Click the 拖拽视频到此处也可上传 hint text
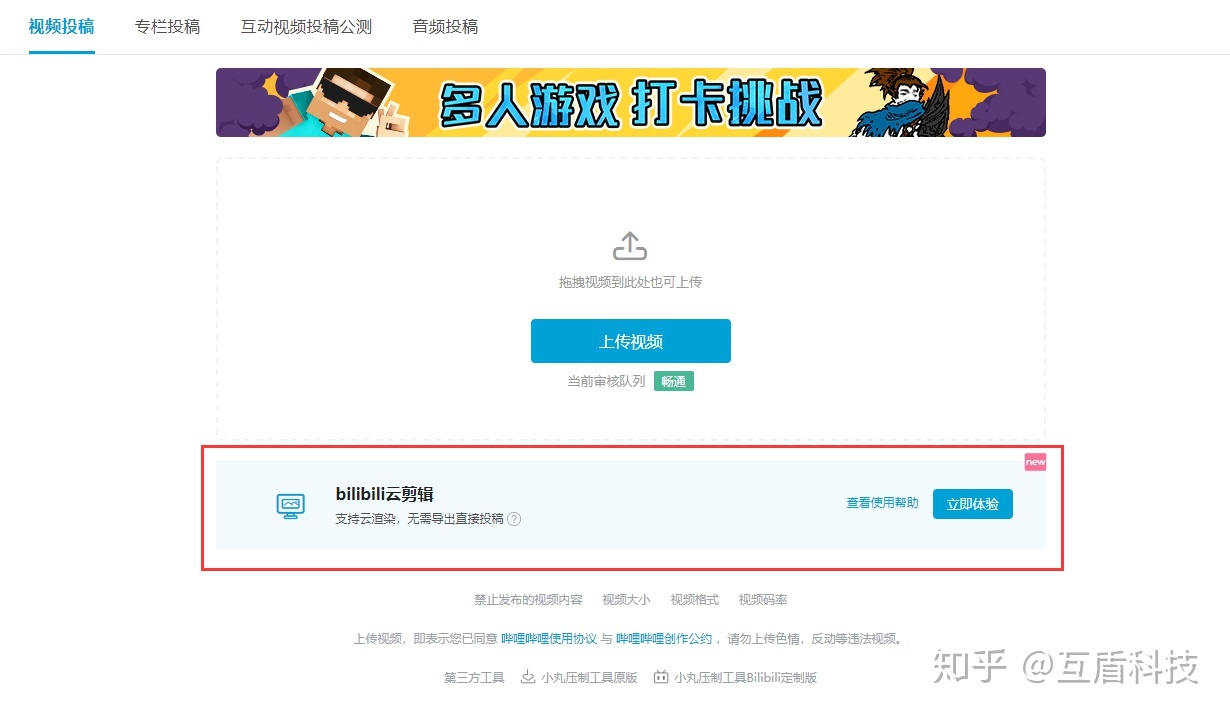The image size is (1230, 717). coord(630,283)
